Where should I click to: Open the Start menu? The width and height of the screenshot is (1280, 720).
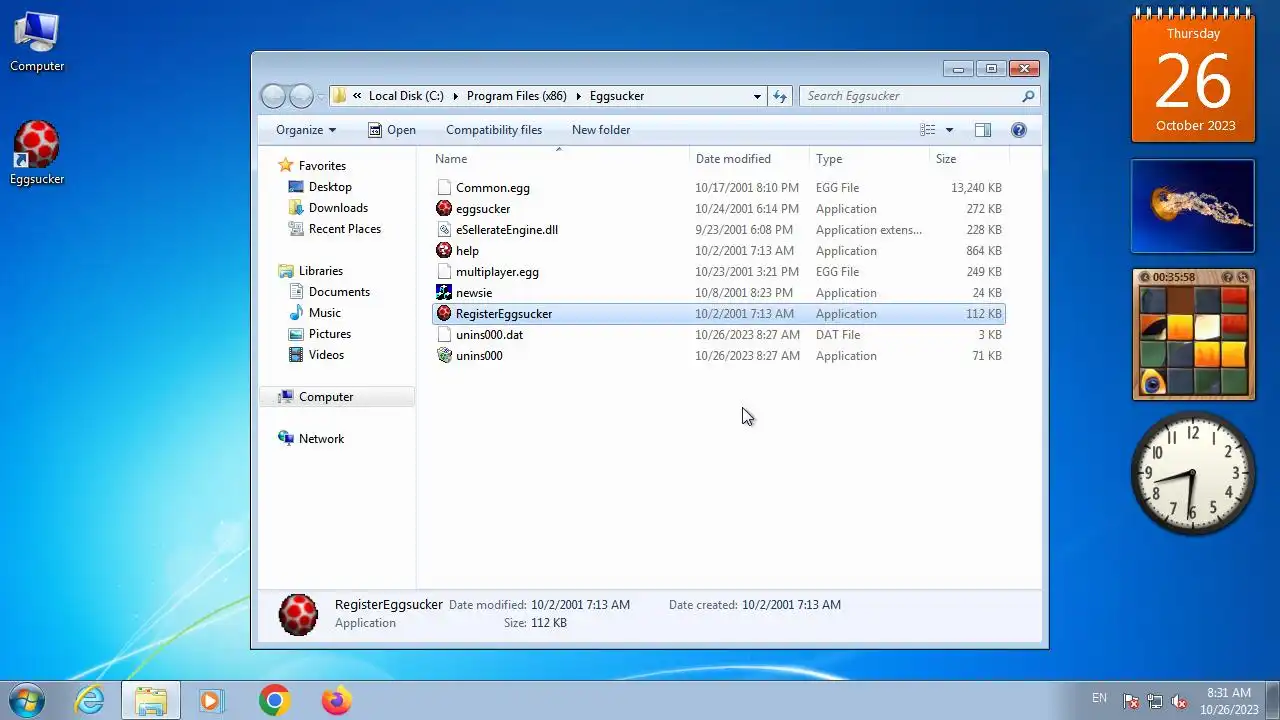pyautogui.click(x=27, y=700)
